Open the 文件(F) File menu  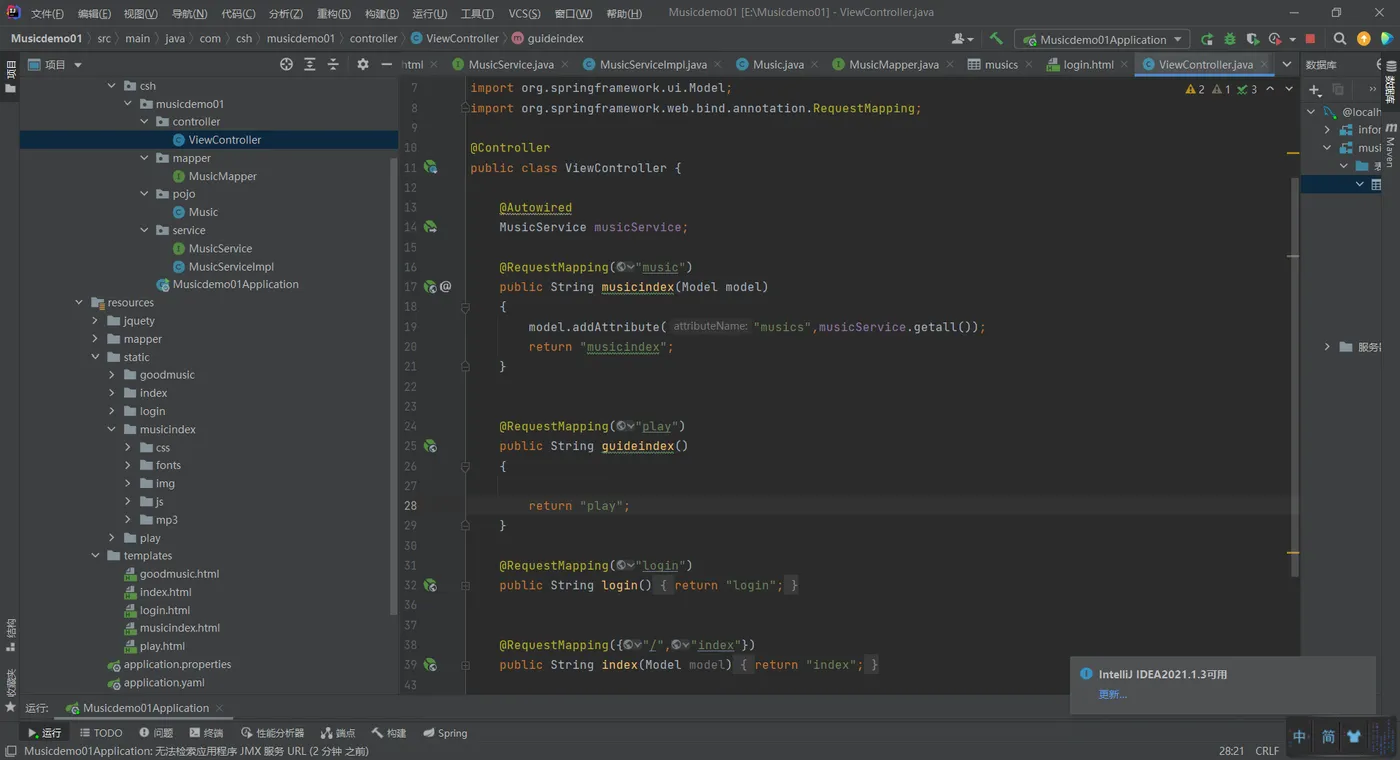coord(47,14)
